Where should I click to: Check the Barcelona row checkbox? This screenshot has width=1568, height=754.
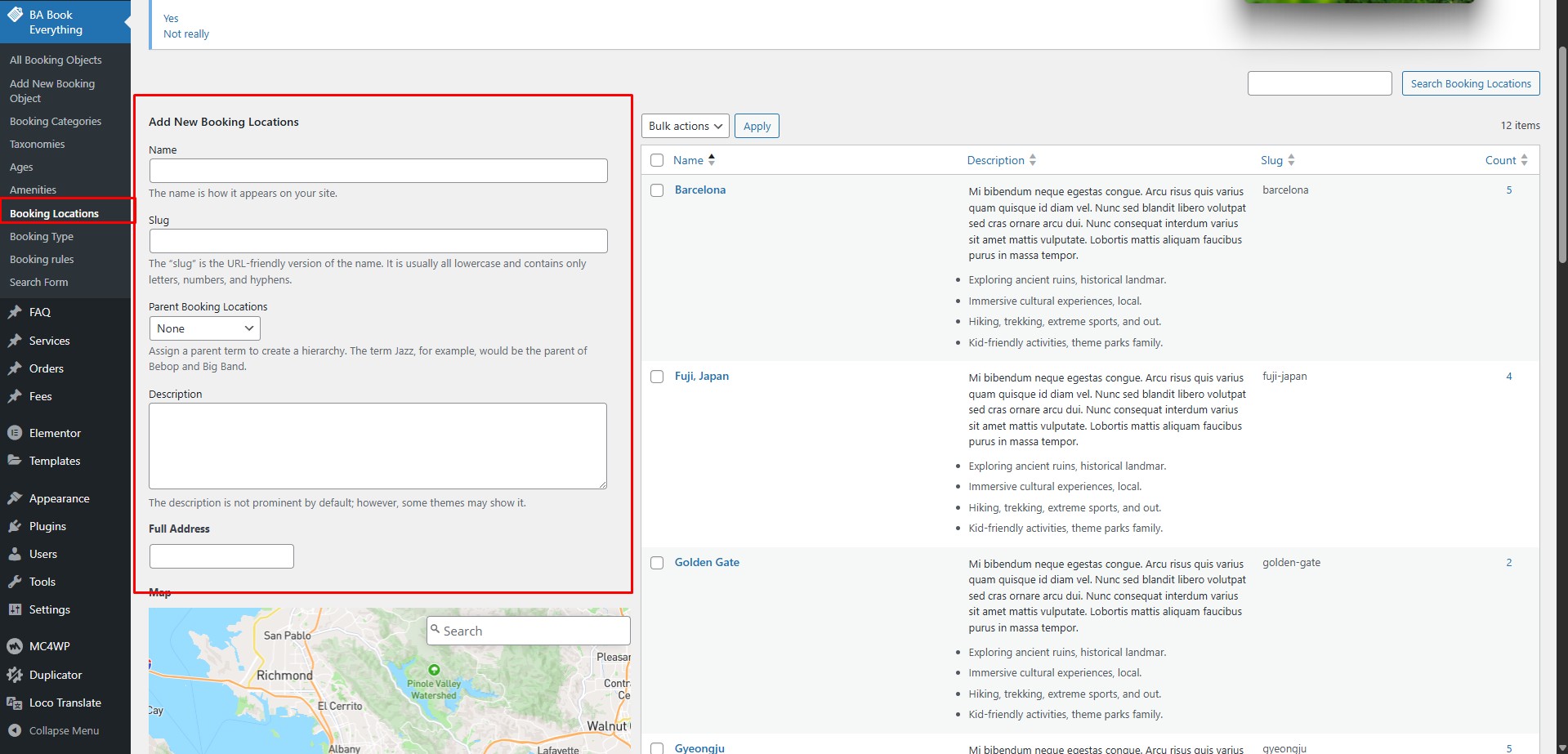[x=657, y=190]
